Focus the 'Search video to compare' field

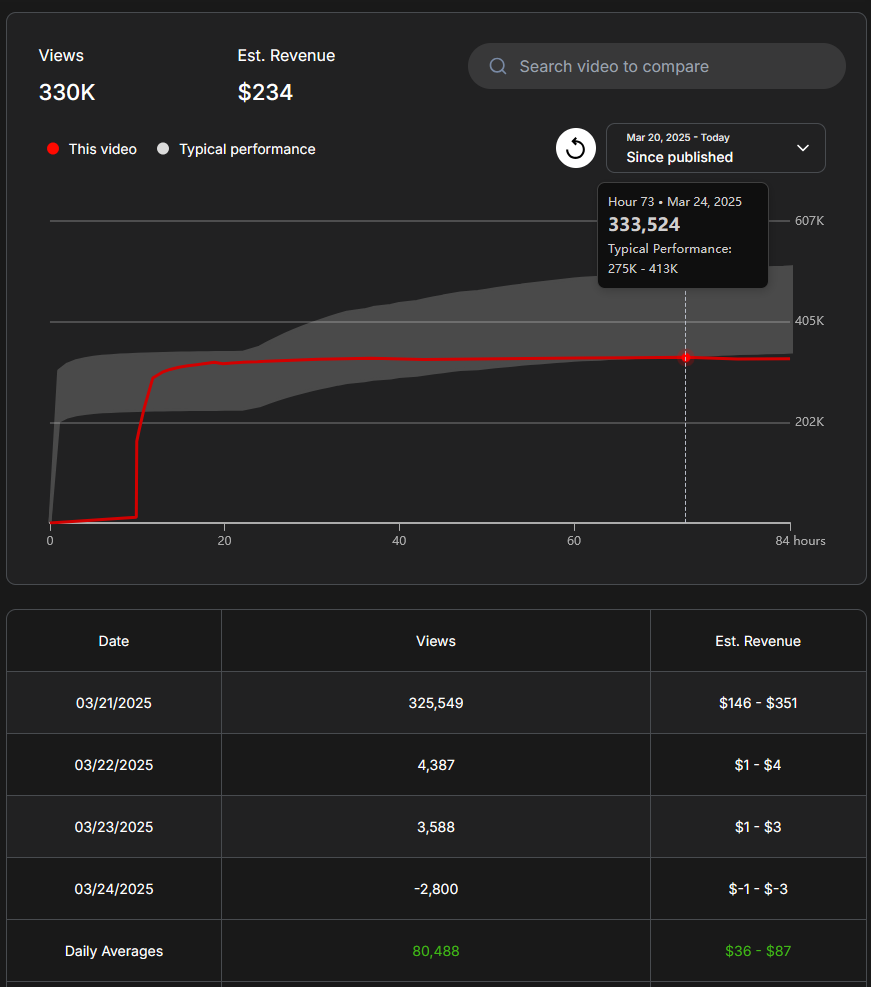(x=670, y=67)
